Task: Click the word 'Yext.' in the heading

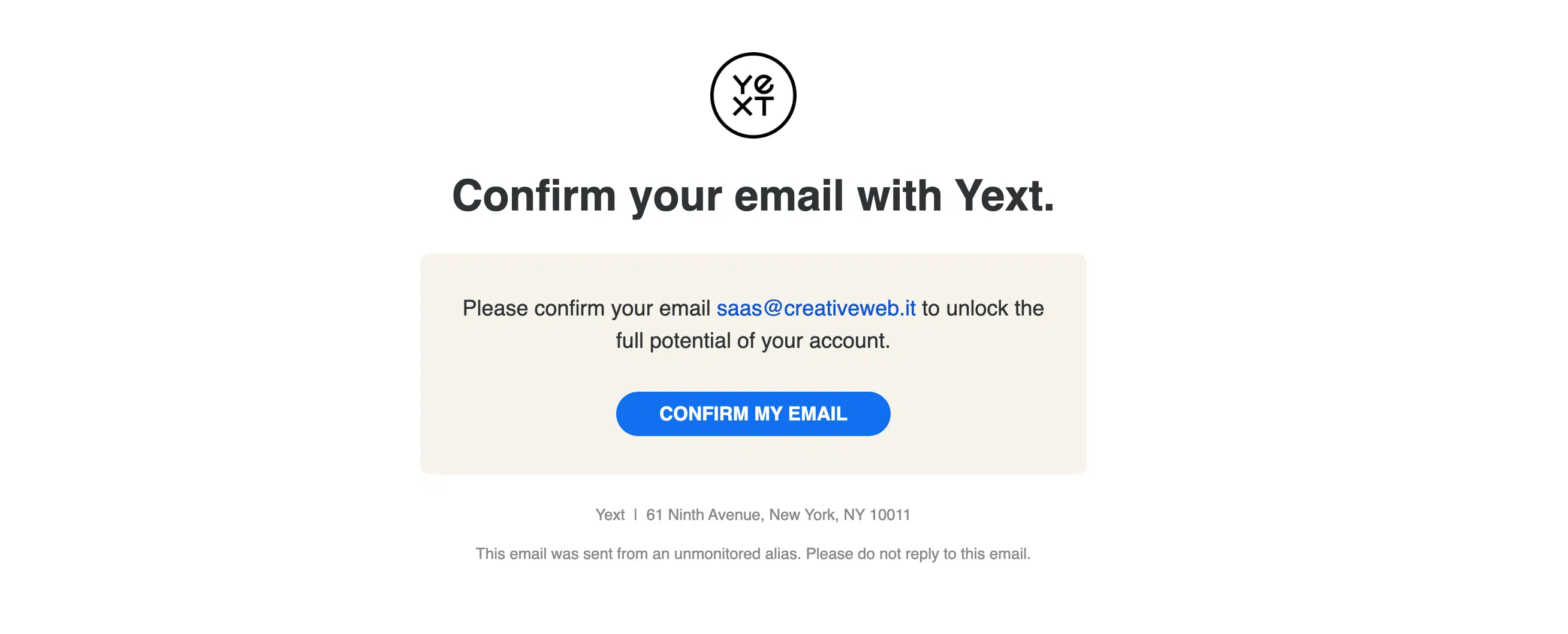Action: pos(1004,196)
